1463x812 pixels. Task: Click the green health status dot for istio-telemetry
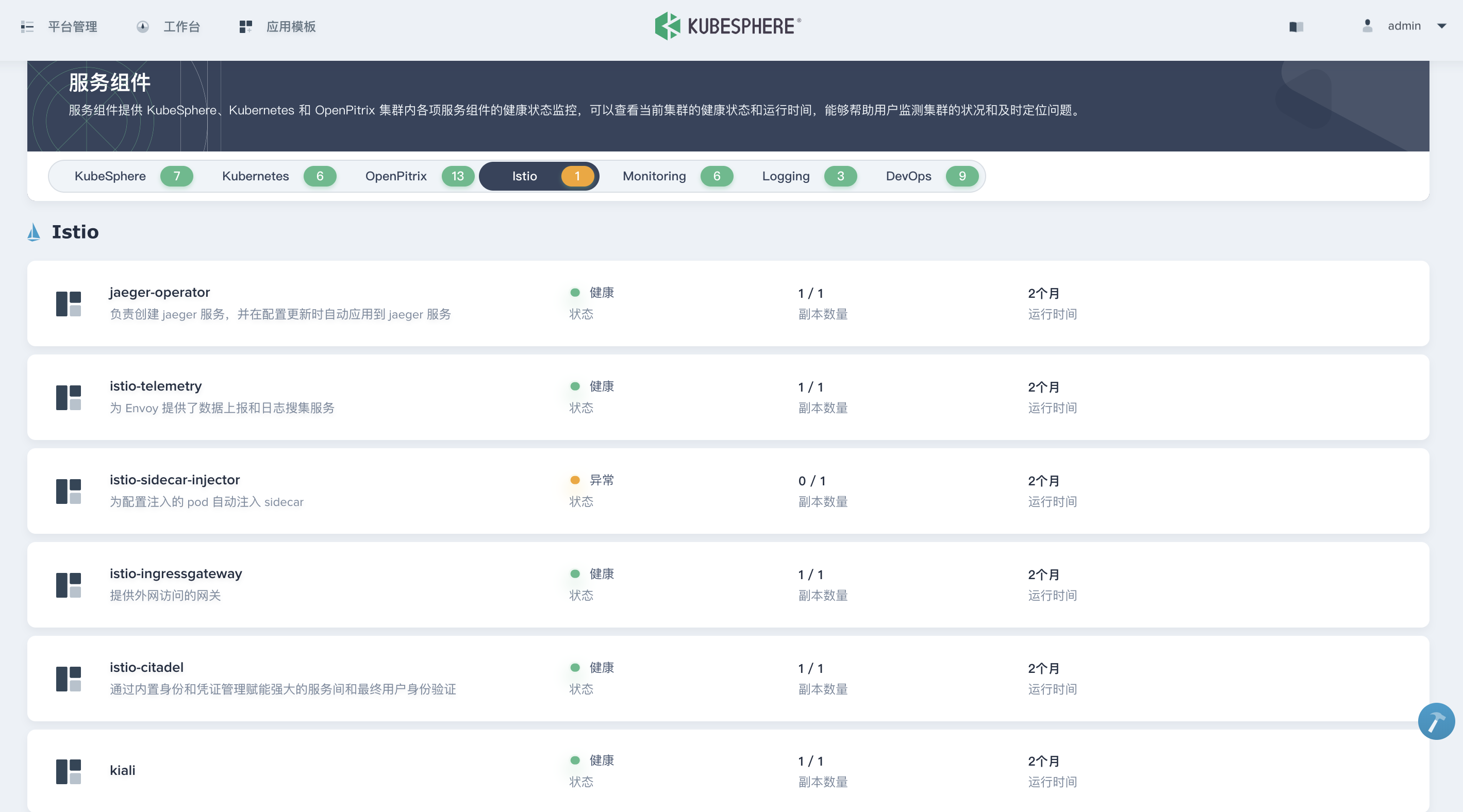pyautogui.click(x=575, y=386)
